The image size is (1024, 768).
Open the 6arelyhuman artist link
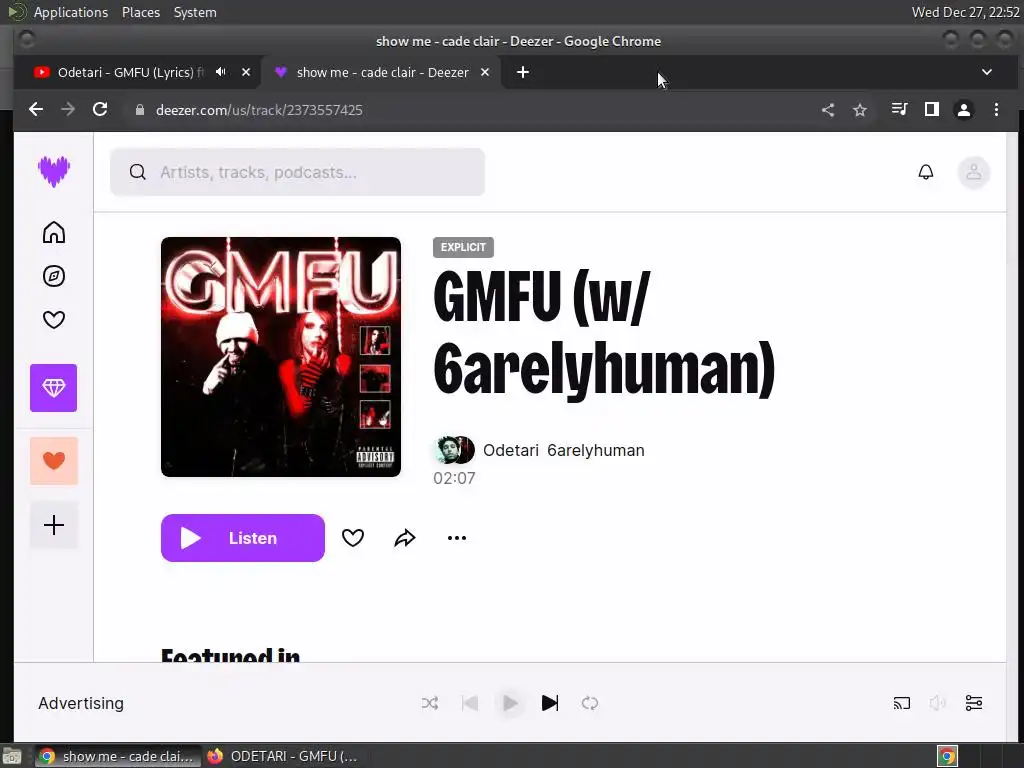pos(596,450)
